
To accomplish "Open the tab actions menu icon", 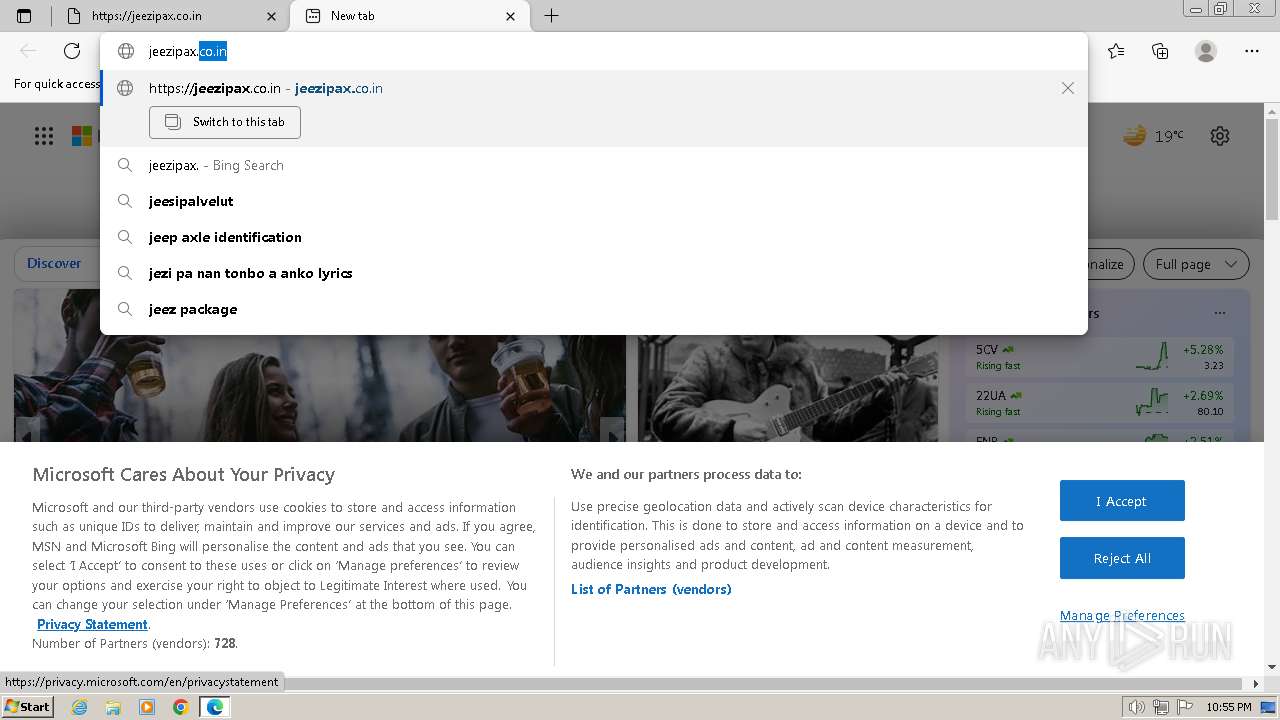I will 24,16.
